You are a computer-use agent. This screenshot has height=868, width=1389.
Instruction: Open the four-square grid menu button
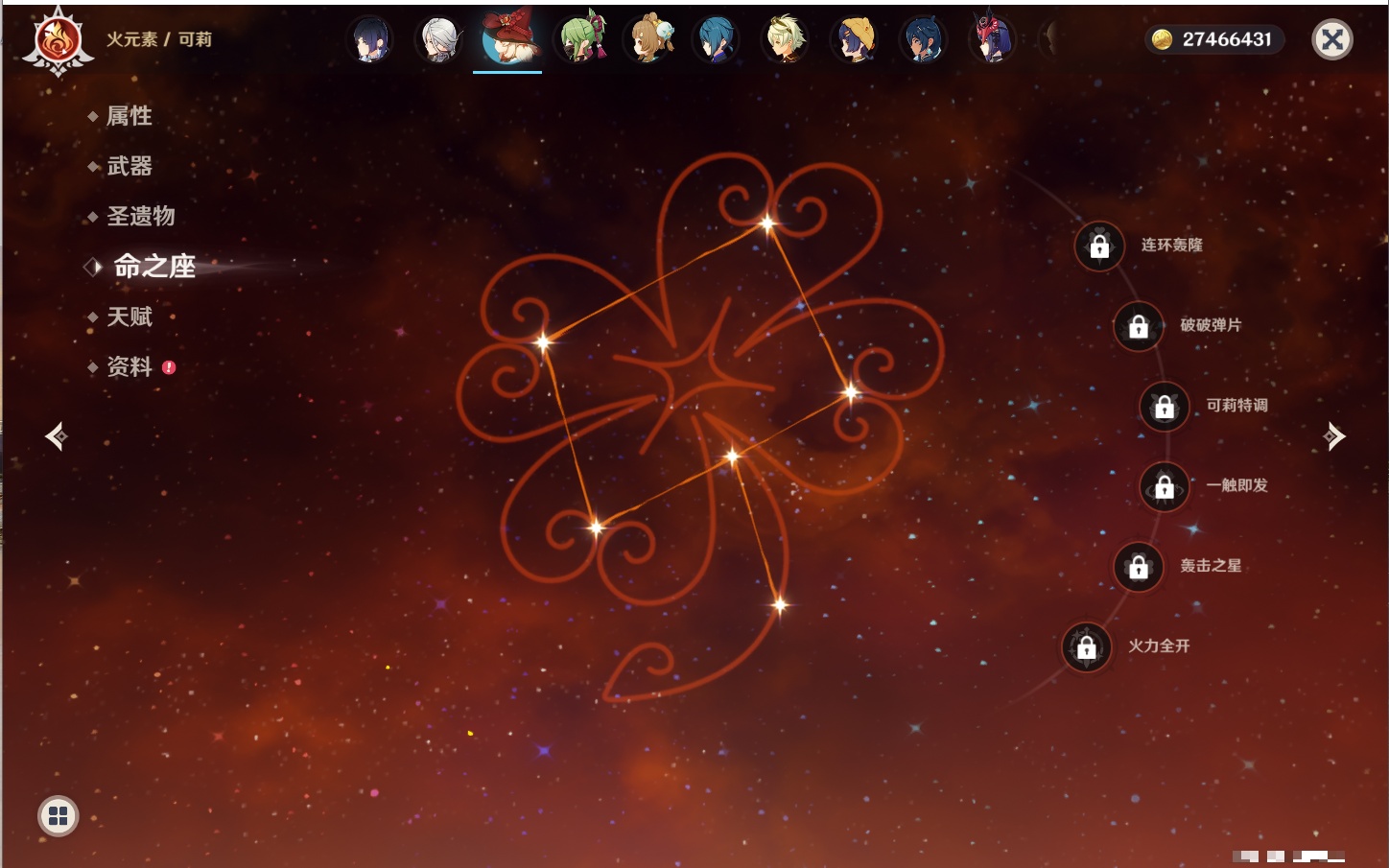coord(58,816)
